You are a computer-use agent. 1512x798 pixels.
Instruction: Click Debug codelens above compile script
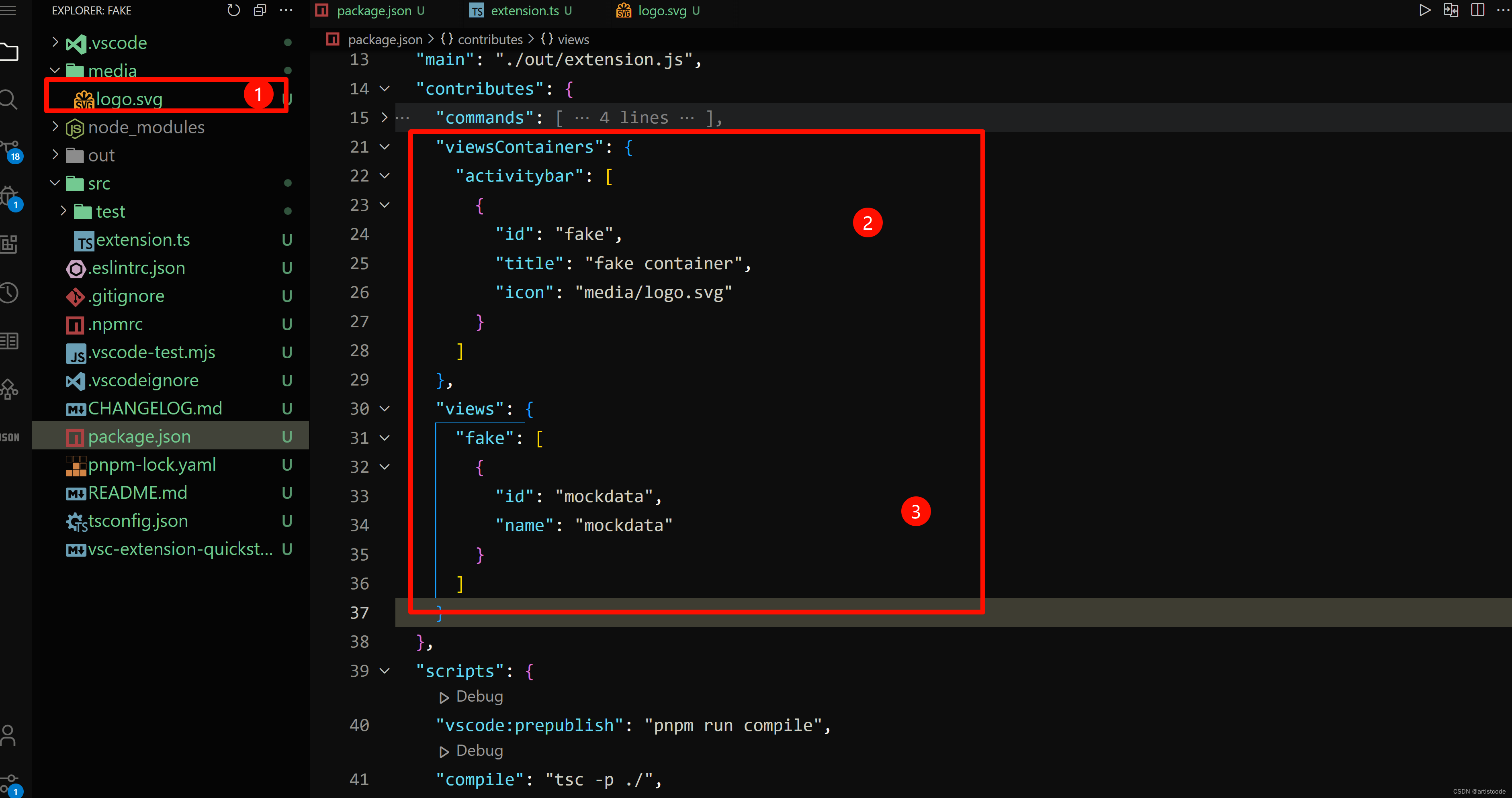479,751
